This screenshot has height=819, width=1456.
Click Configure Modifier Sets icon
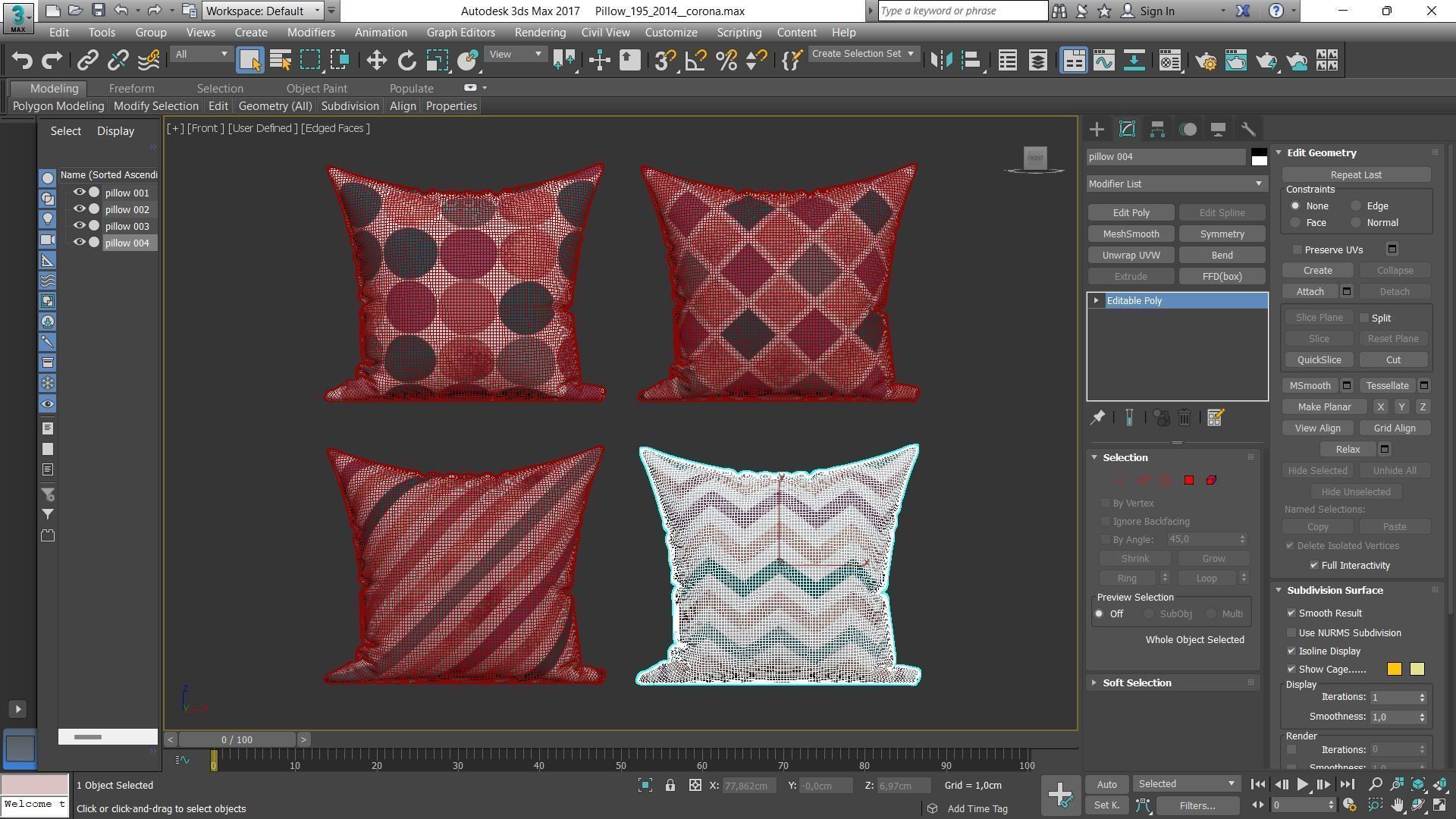tap(1215, 418)
